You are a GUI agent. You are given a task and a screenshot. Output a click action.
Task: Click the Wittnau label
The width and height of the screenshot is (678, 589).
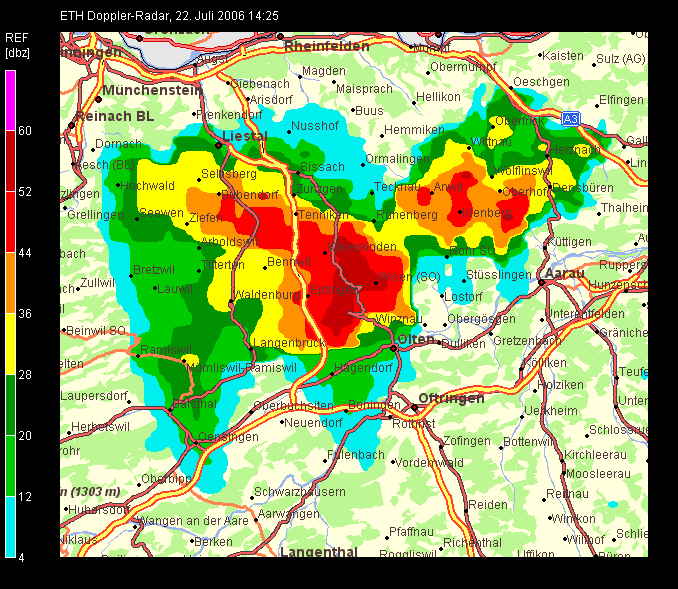[x=491, y=141]
